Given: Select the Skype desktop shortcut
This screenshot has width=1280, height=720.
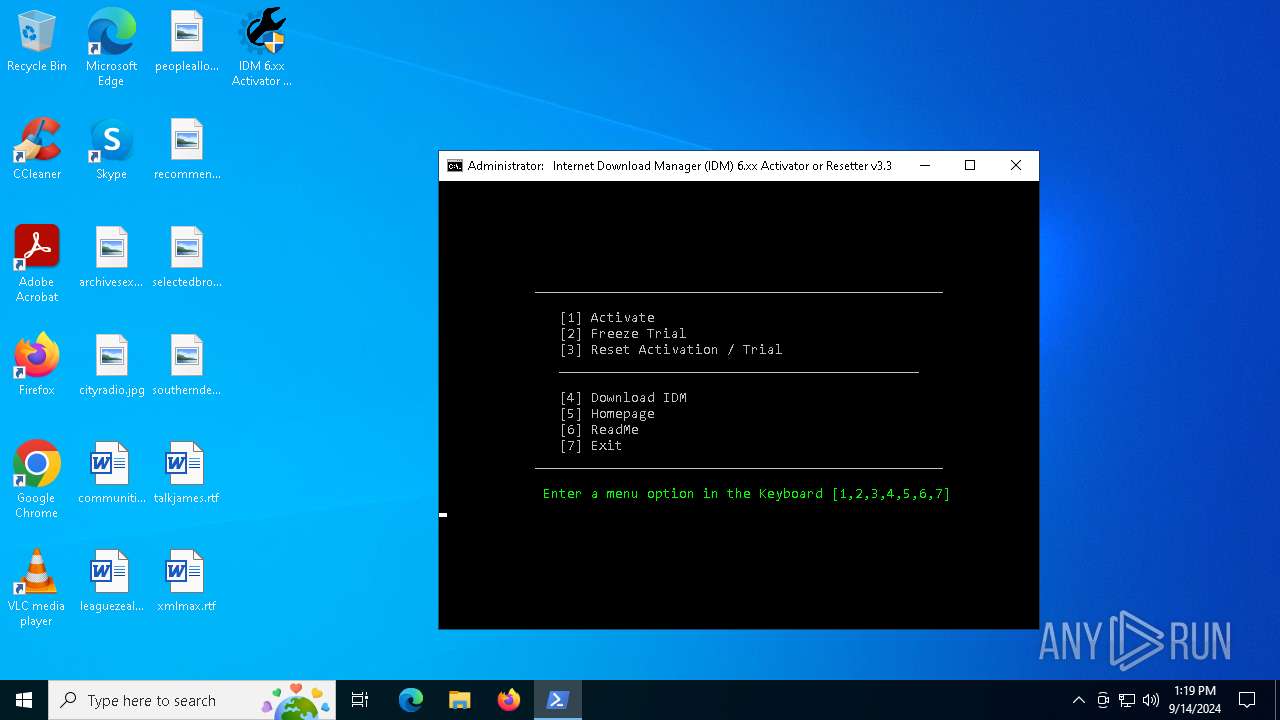Looking at the screenshot, I should (111, 150).
